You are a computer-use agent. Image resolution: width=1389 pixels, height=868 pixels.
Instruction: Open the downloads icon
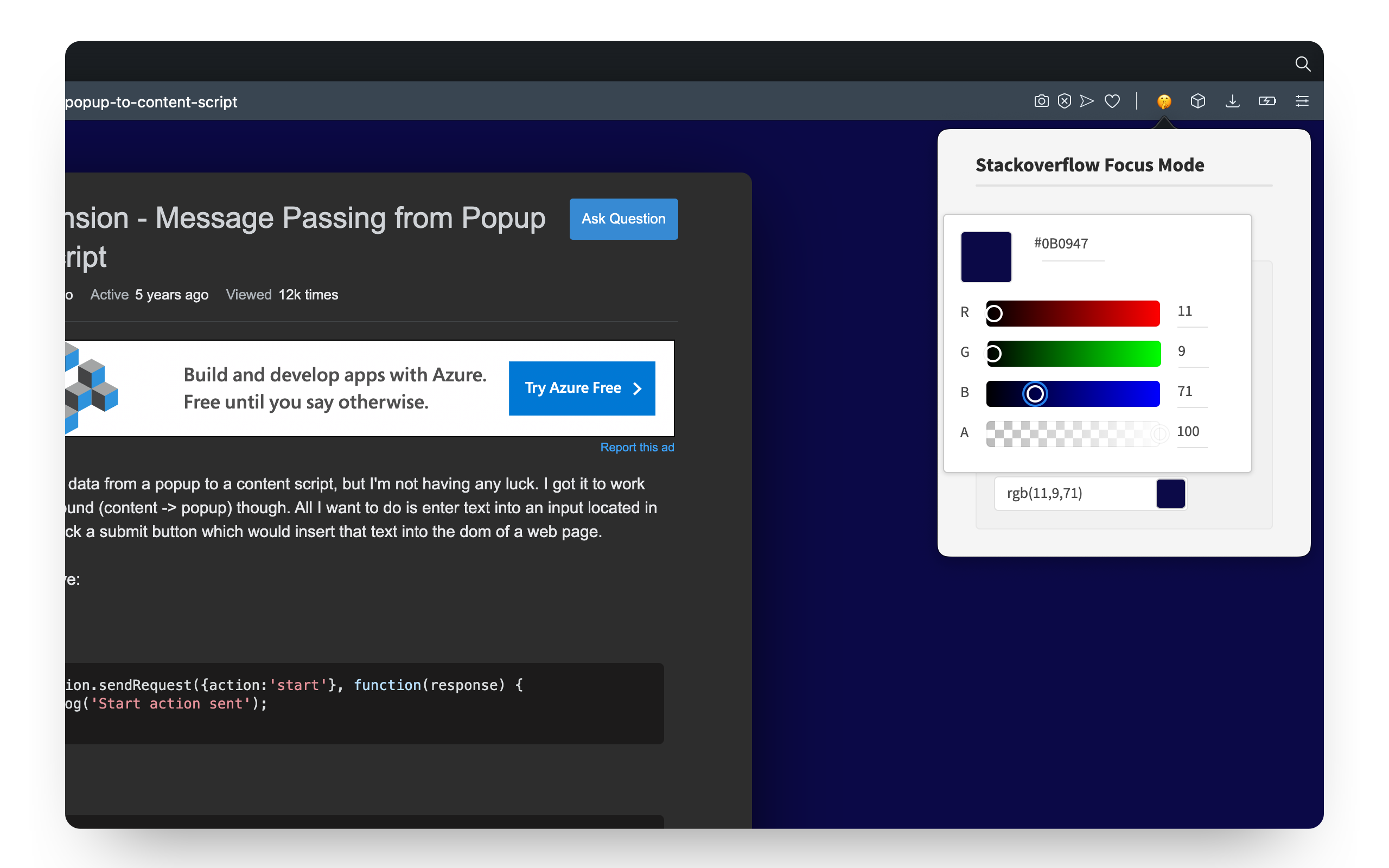[x=1232, y=101]
